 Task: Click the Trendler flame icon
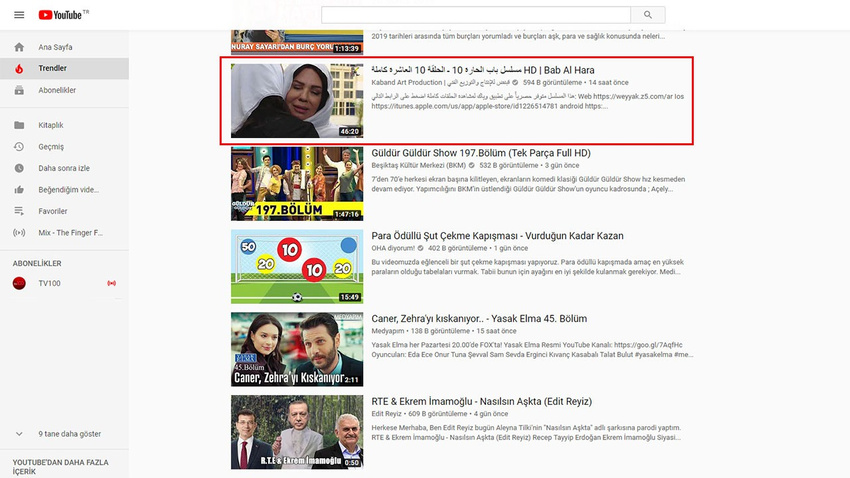coord(19,68)
